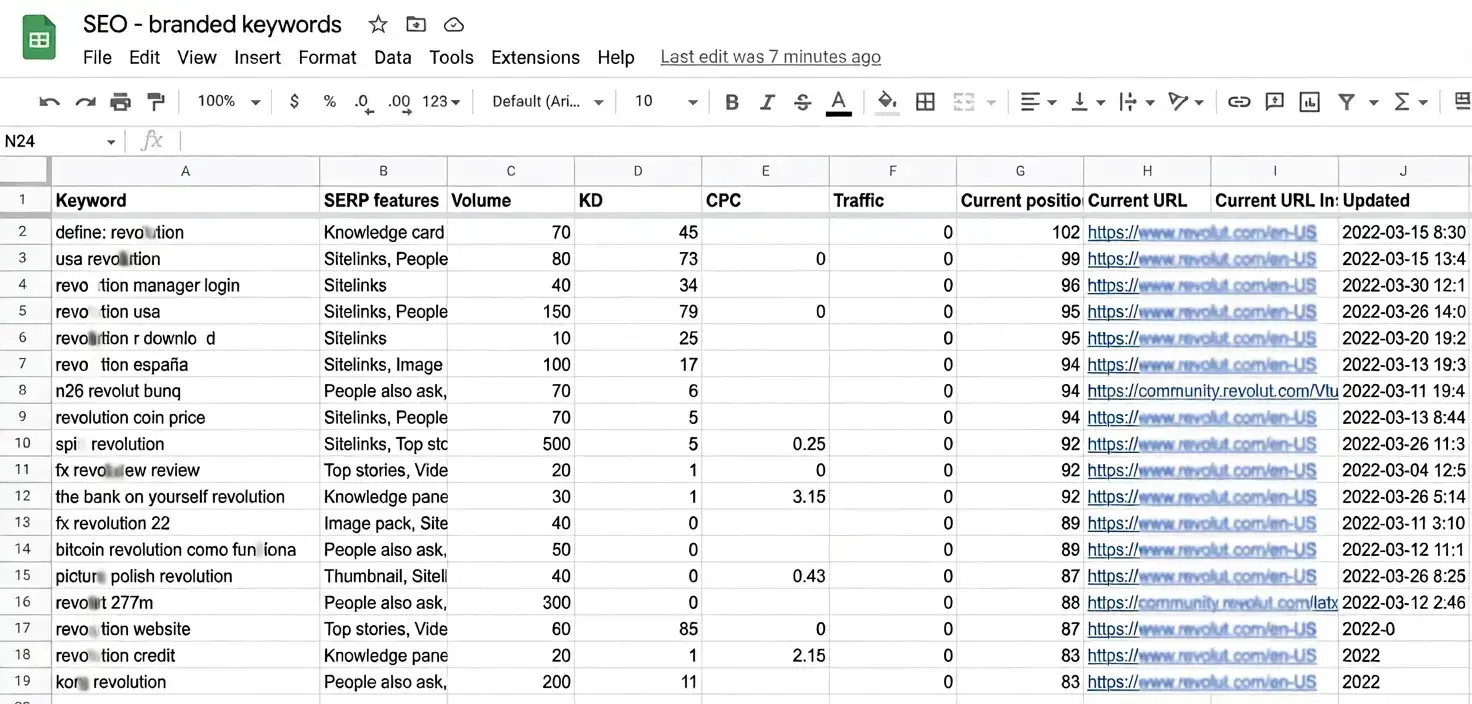Insert a chart
The image size is (1472, 704).
[x=1309, y=101]
